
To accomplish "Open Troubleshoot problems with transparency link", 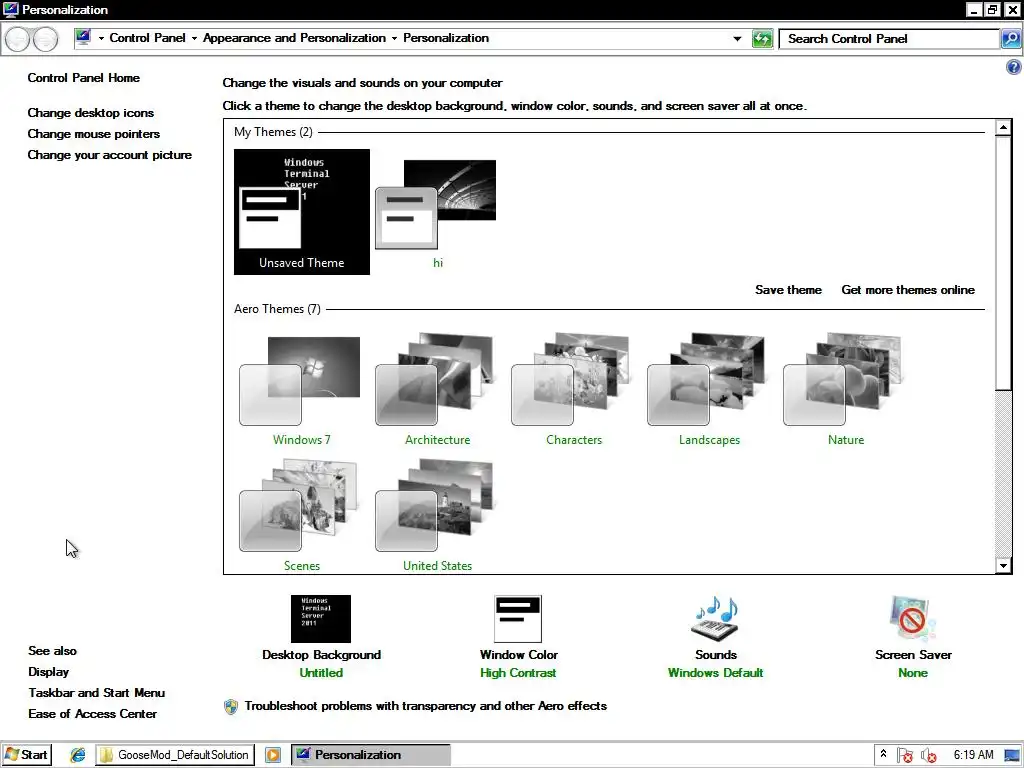I will click(x=426, y=706).
